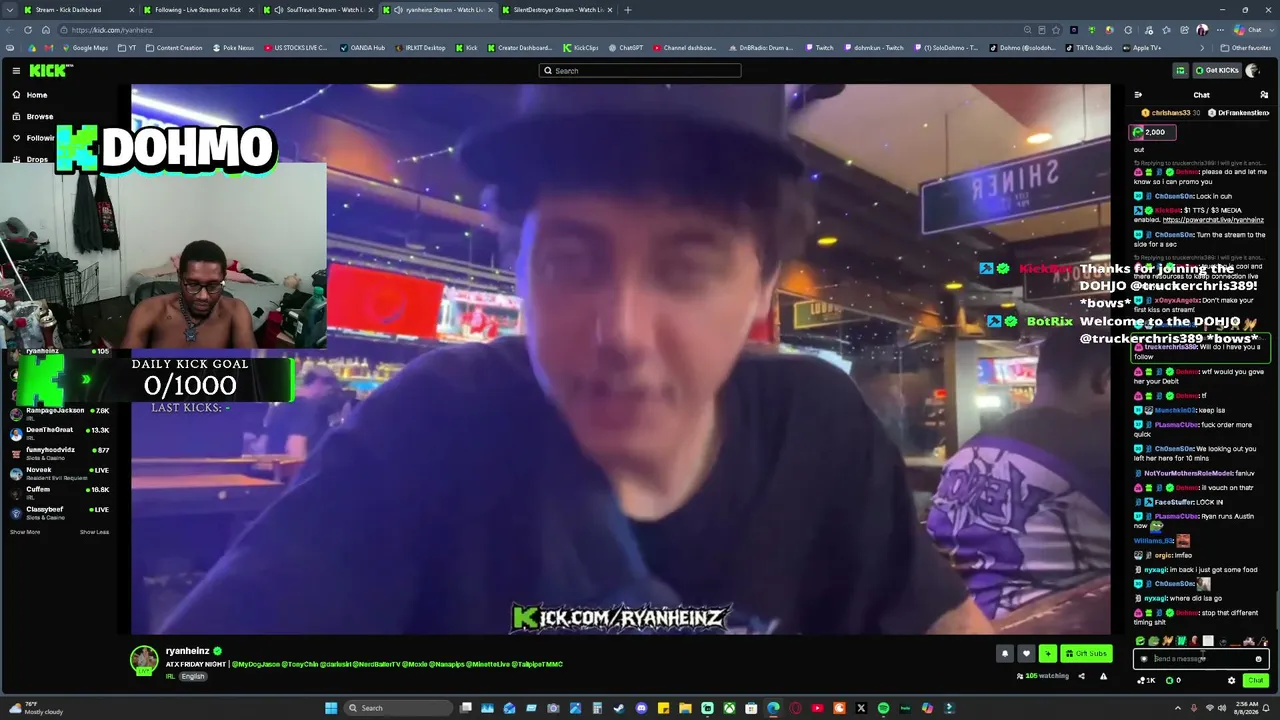Open the profile avatar menu in Kick header
1280x720 pixels.
pyautogui.click(x=1252, y=70)
